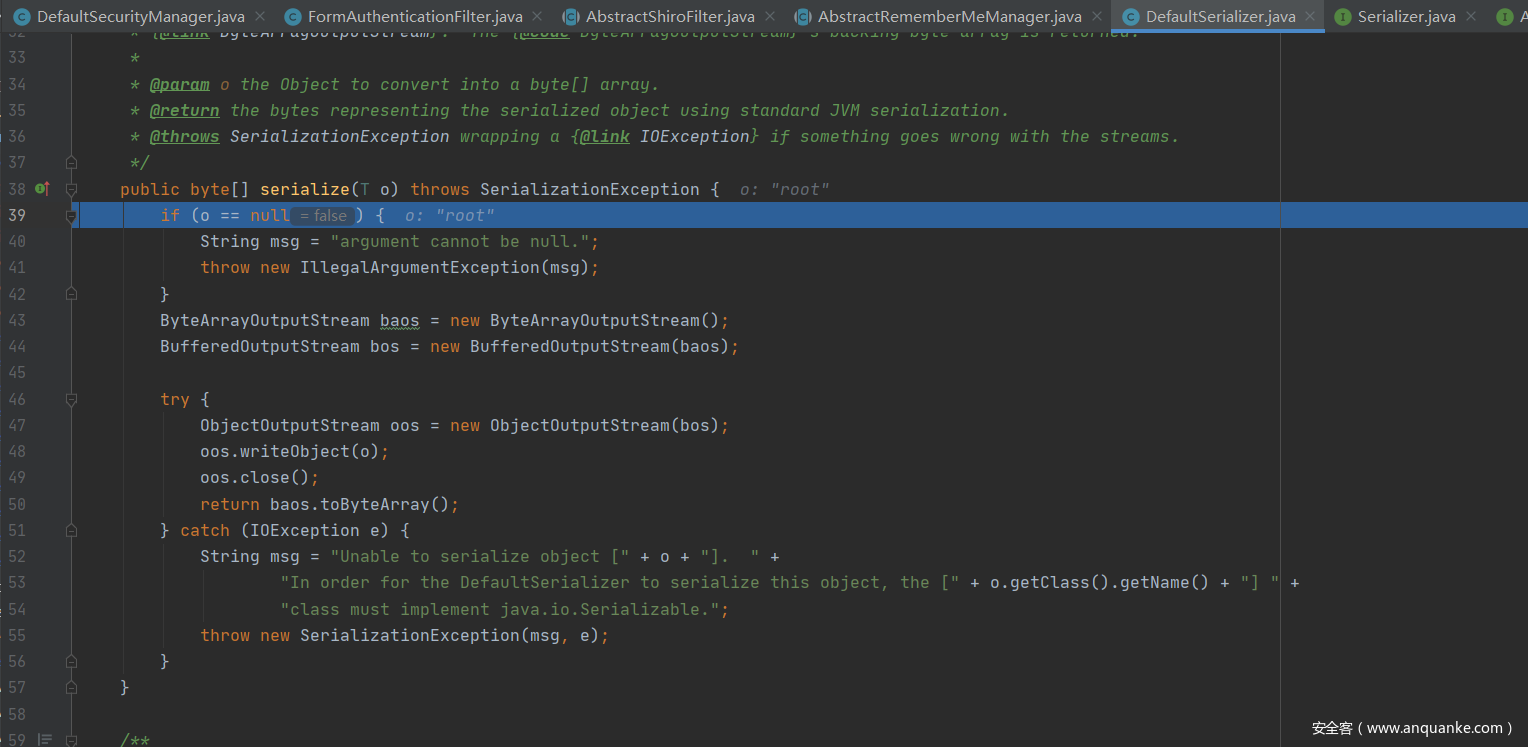Close the DefaultSerializer.java tab

1310,16
